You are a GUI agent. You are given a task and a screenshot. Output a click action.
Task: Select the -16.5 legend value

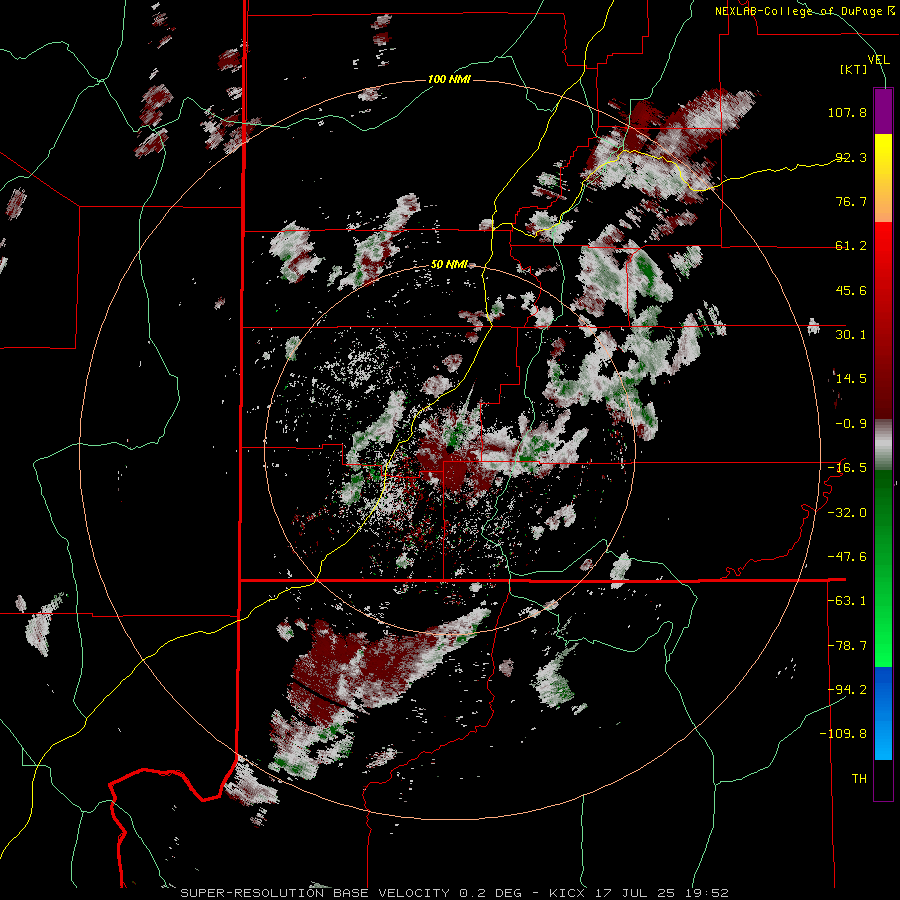click(x=847, y=468)
